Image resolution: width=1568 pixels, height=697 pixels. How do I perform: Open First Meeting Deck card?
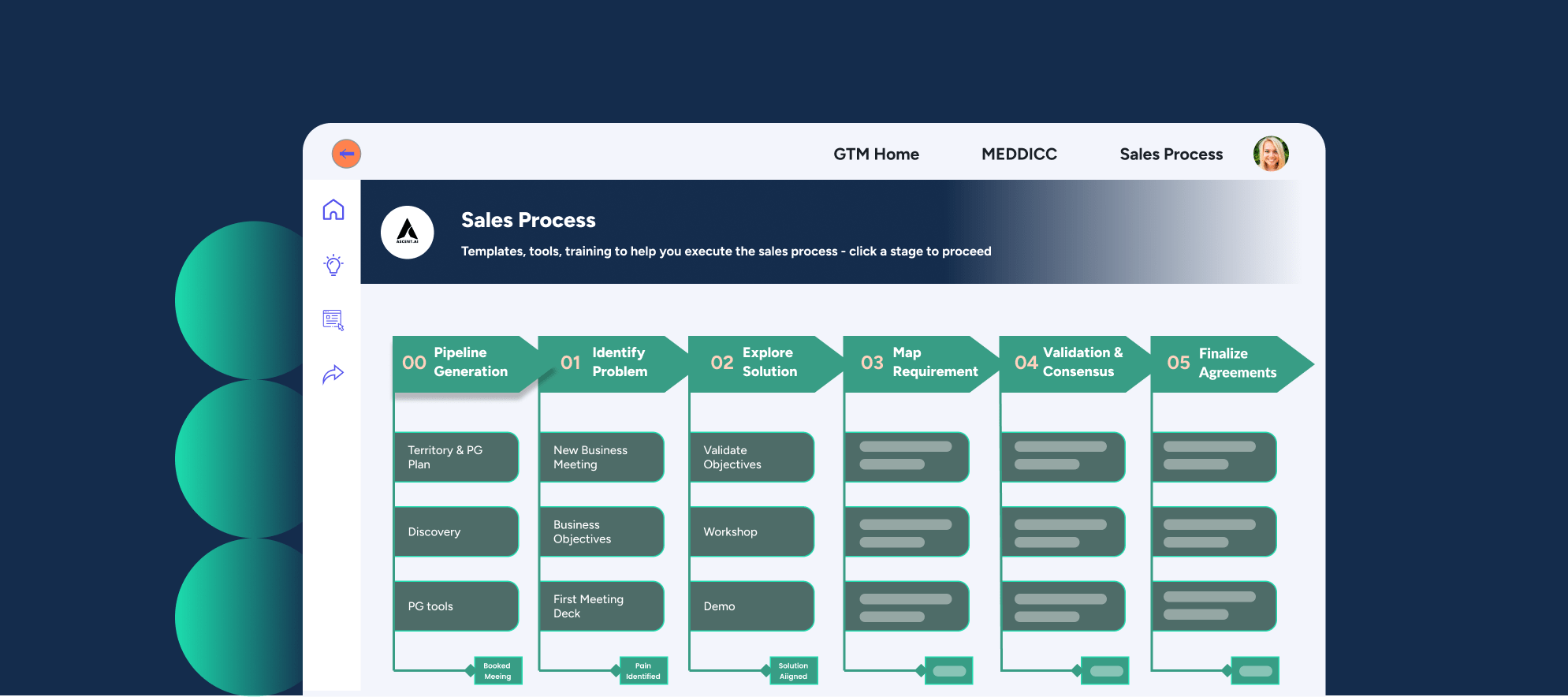[602, 606]
